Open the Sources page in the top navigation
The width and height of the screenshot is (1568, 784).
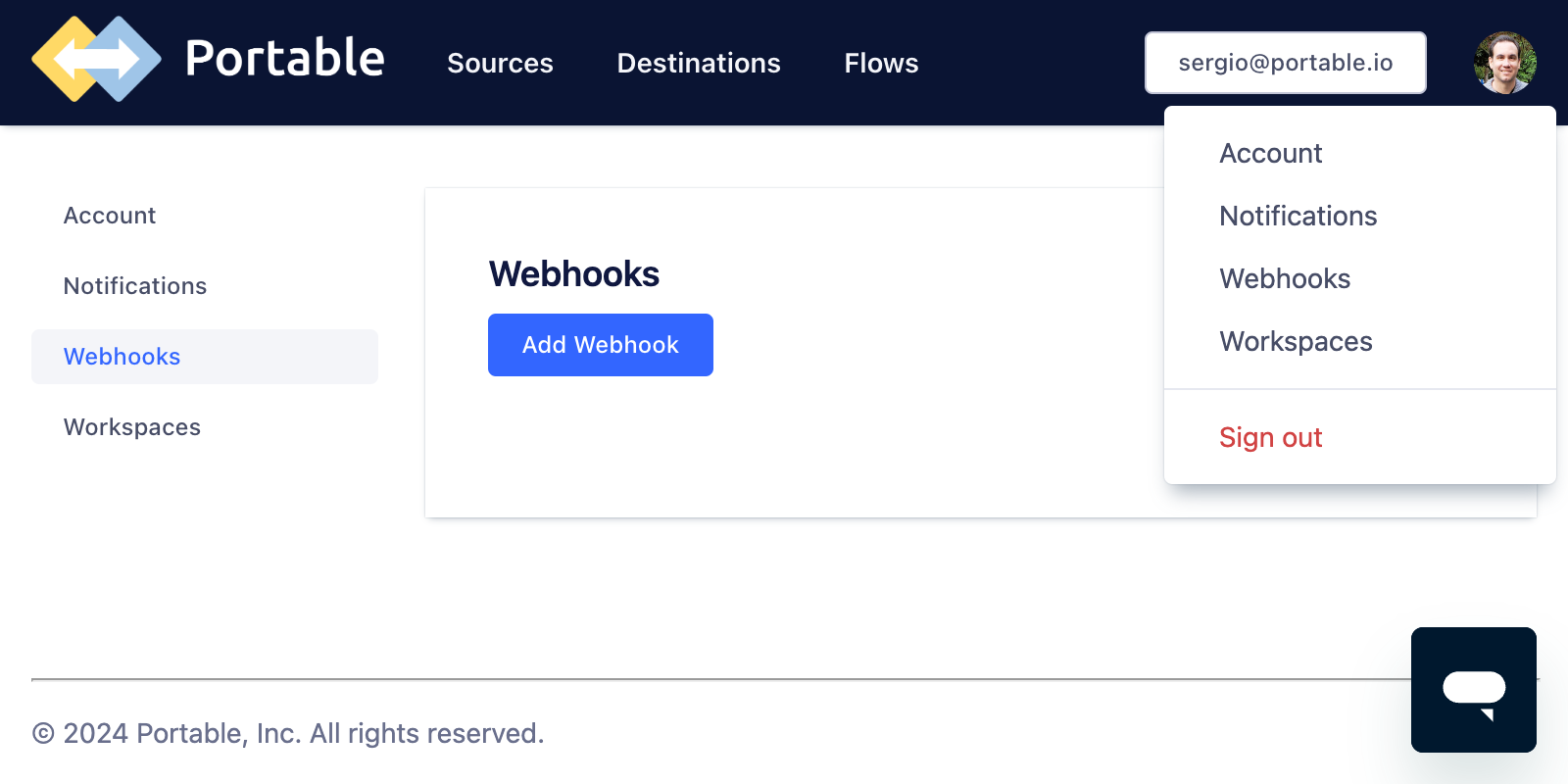click(x=500, y=63)
